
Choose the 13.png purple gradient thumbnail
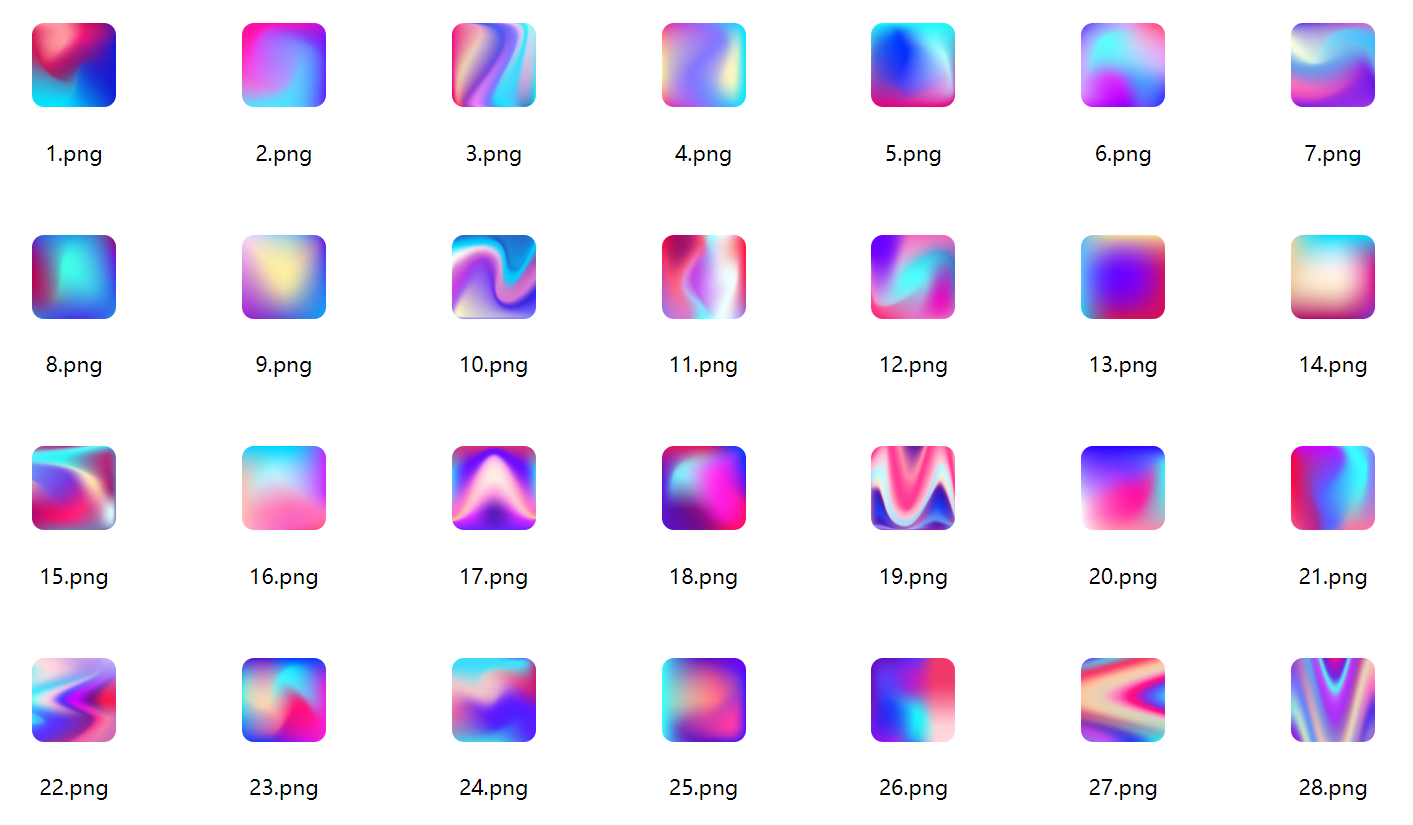coord(1123,277)
